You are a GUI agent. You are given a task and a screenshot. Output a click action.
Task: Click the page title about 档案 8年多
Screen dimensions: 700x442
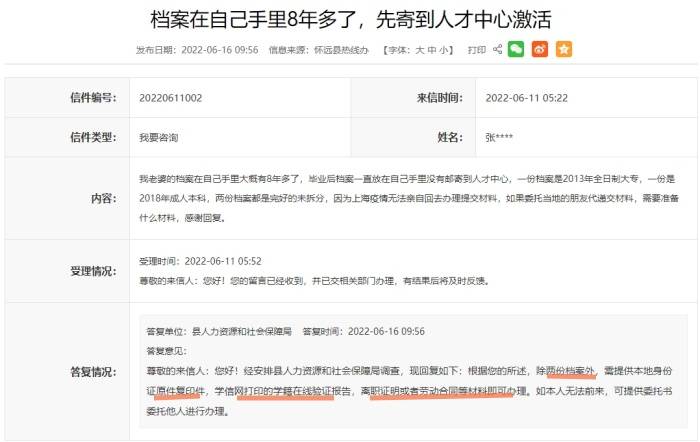pyautogui.click(x=351, y=20)
